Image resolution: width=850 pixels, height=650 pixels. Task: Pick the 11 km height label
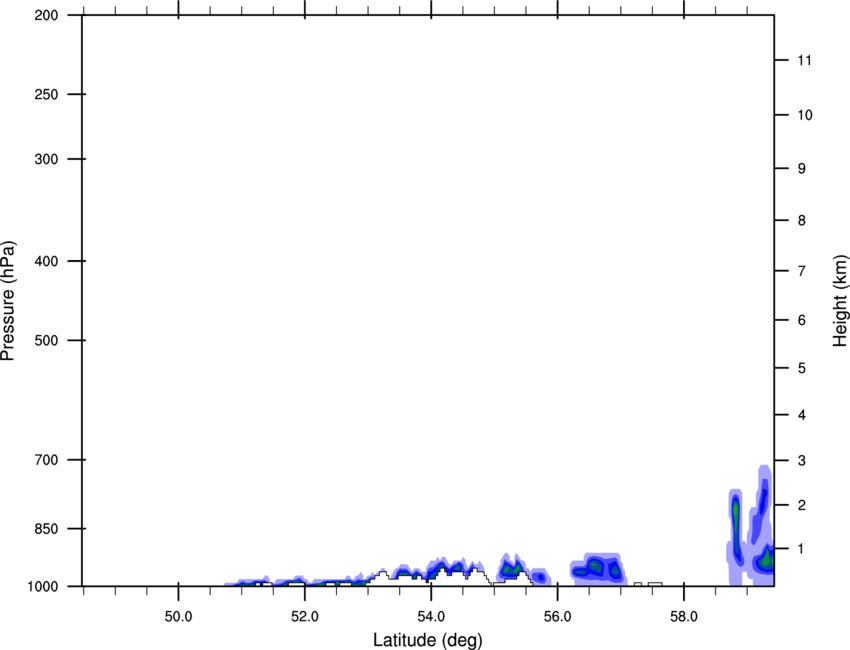(x=804, y=60)
